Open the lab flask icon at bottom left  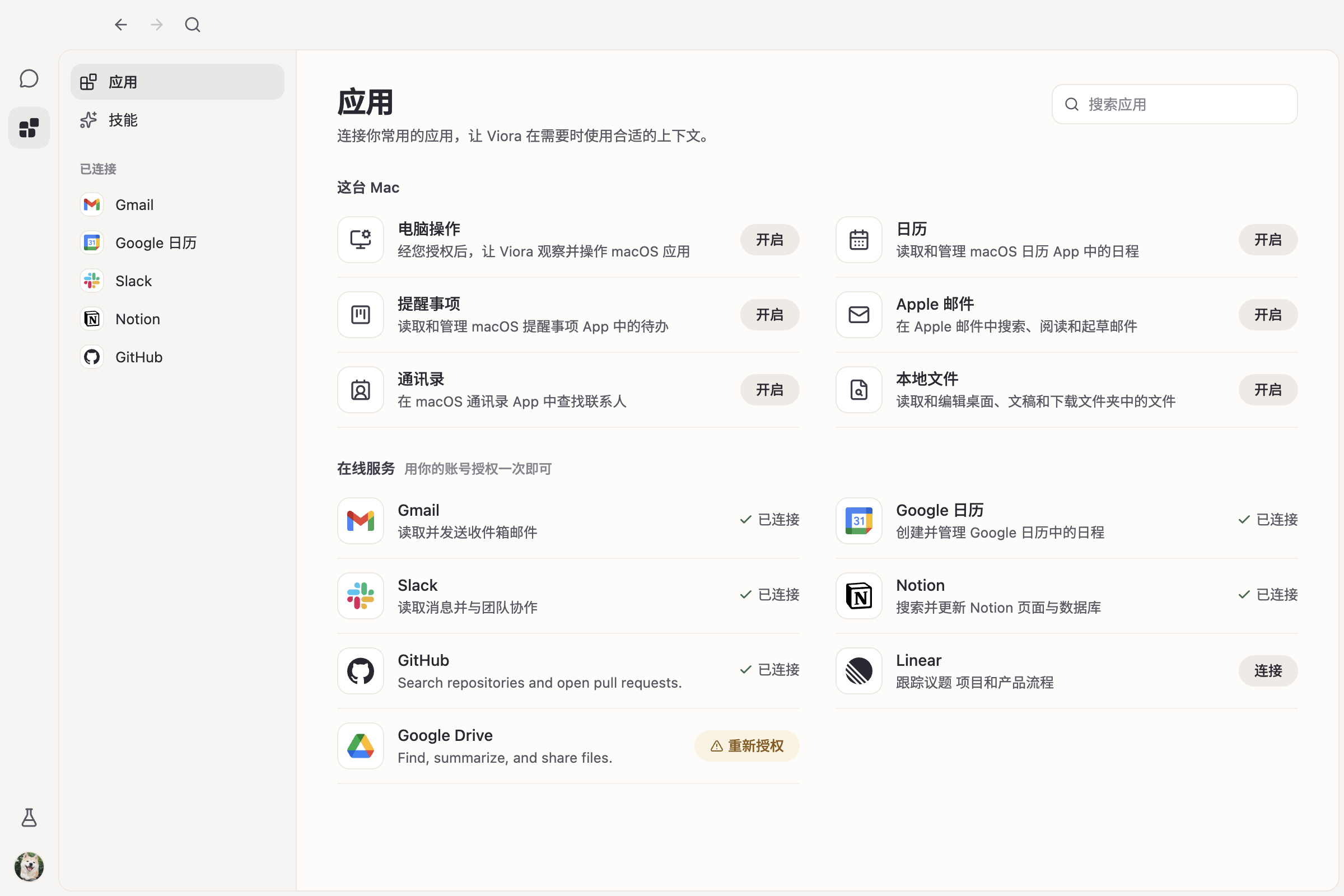pos(29,818)
